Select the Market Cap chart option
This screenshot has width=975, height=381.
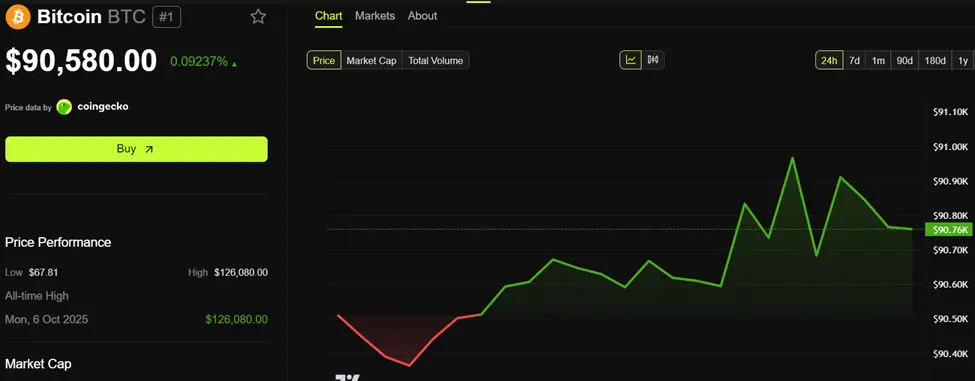coord(371,60)
